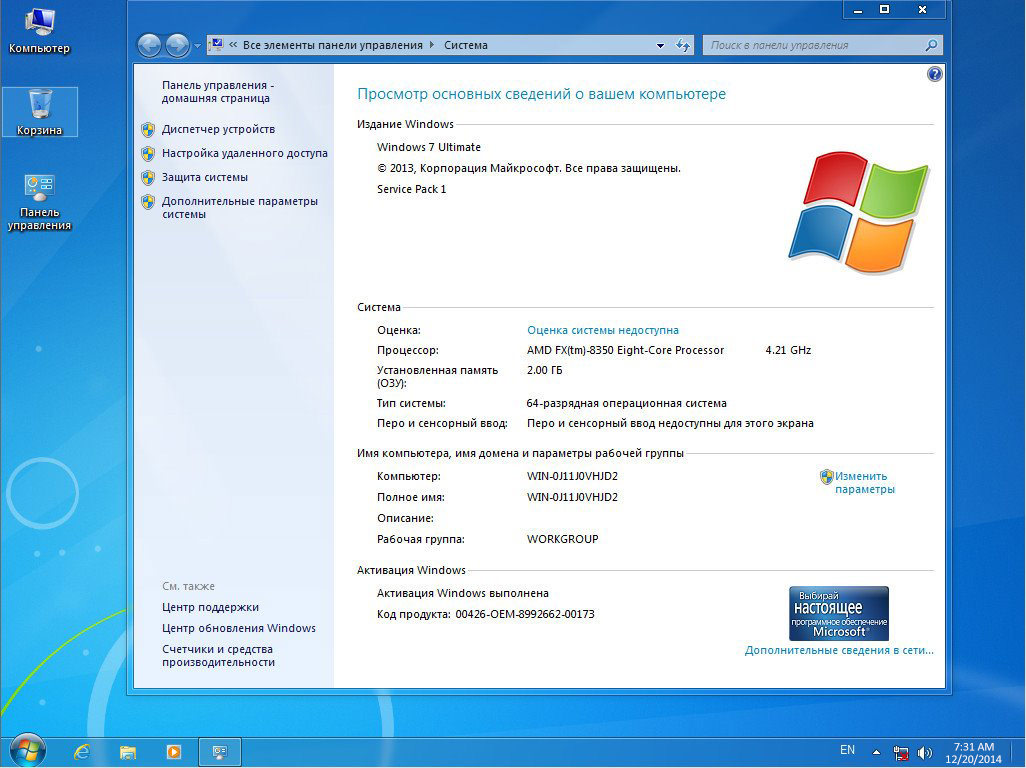Open Windows Media Player taskbar icon
Image resolution: width=1026 pixels, height=768 pixels.
click(x=173, y=752)
